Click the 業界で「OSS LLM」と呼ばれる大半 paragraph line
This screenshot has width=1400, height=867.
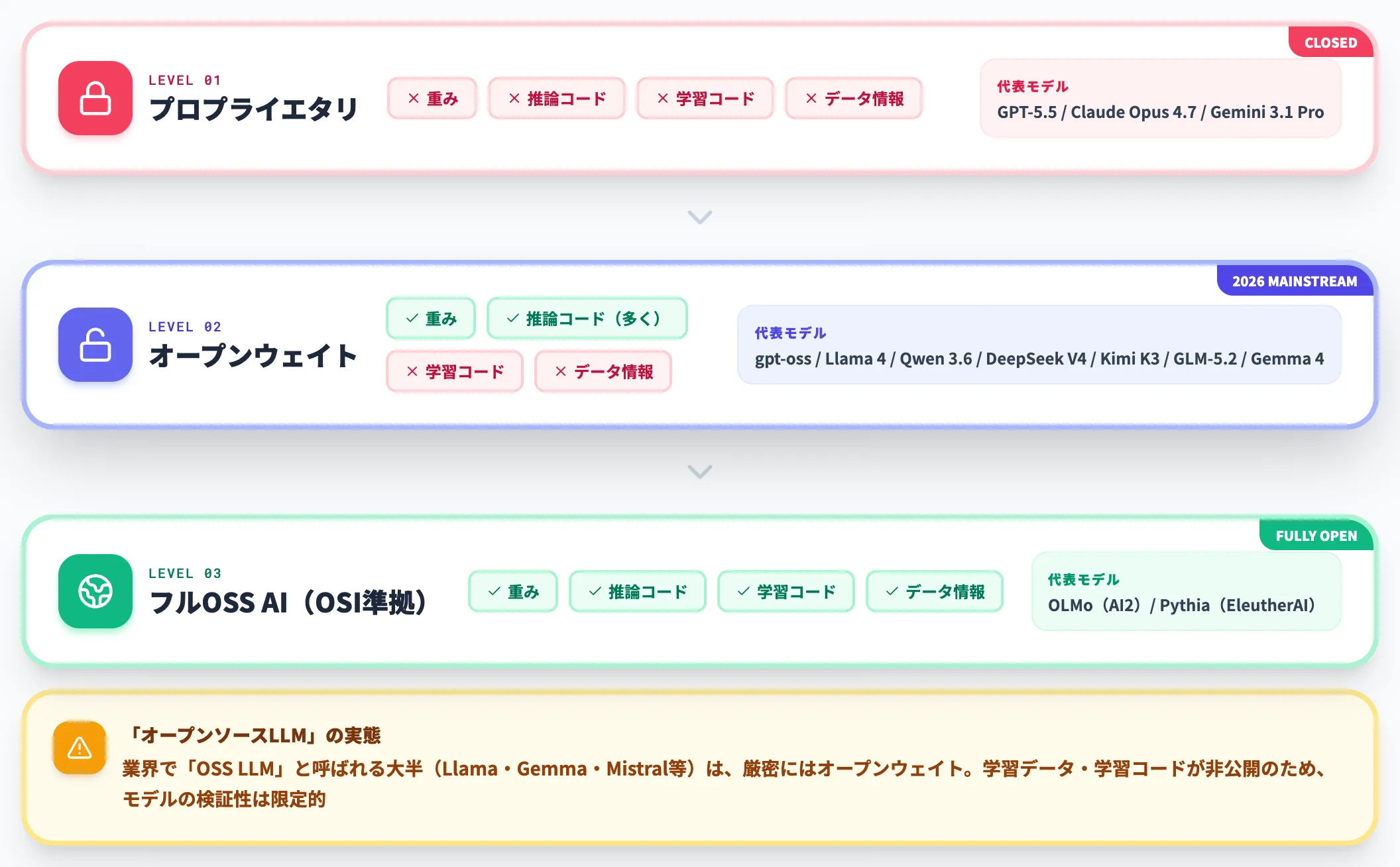pos(725,768)
